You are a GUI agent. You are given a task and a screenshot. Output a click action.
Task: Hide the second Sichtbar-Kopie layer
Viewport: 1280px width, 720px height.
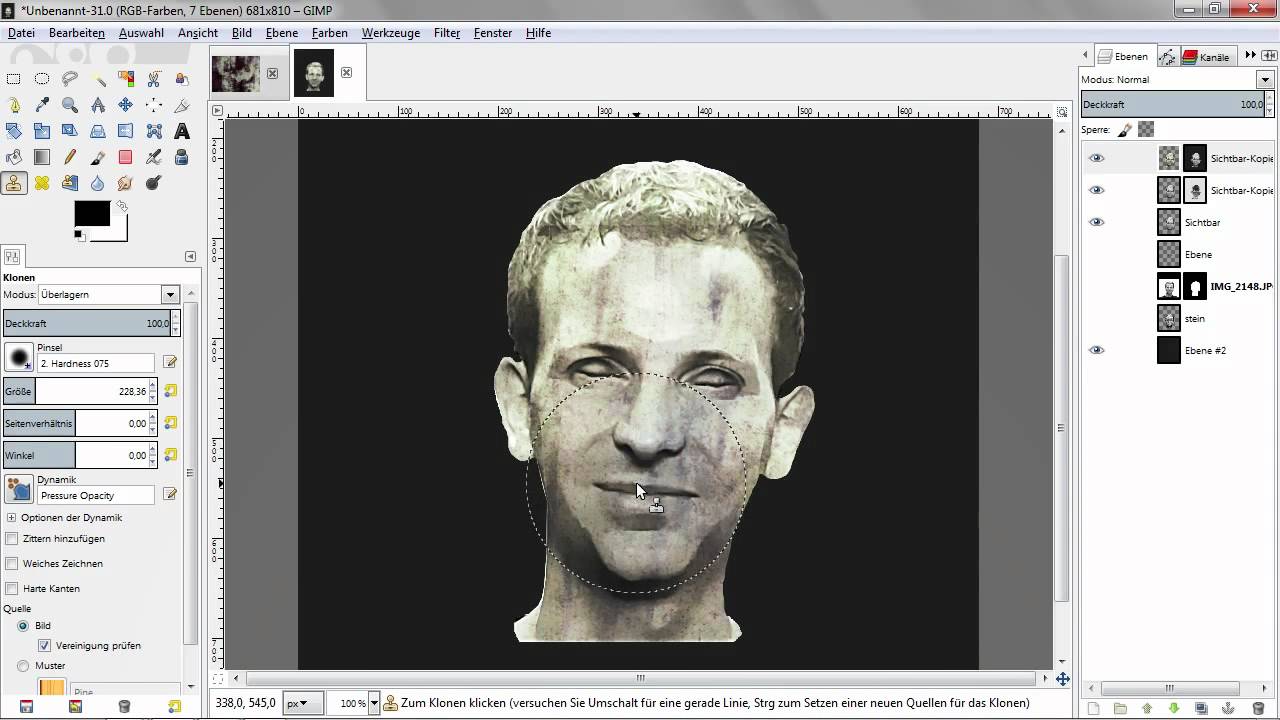[1097, 190]
